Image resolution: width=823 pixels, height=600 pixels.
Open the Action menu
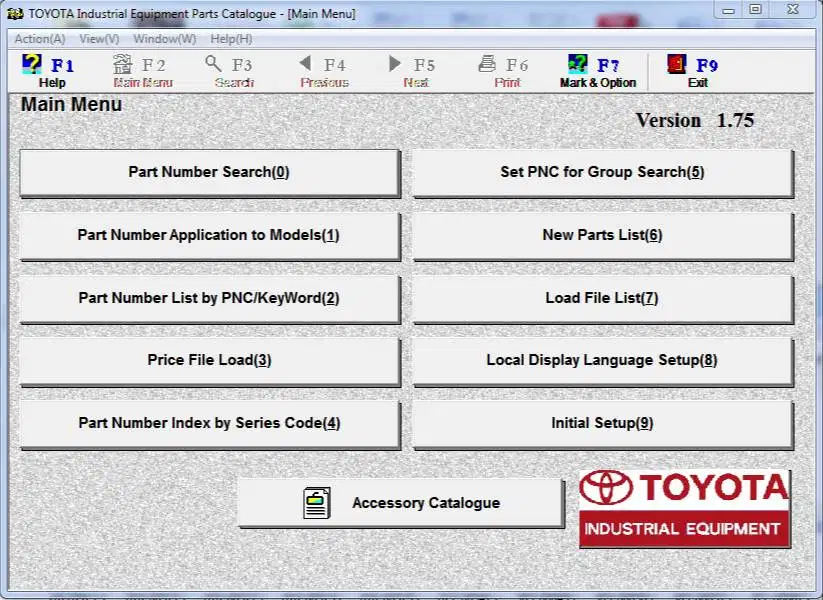pos(38,38)
